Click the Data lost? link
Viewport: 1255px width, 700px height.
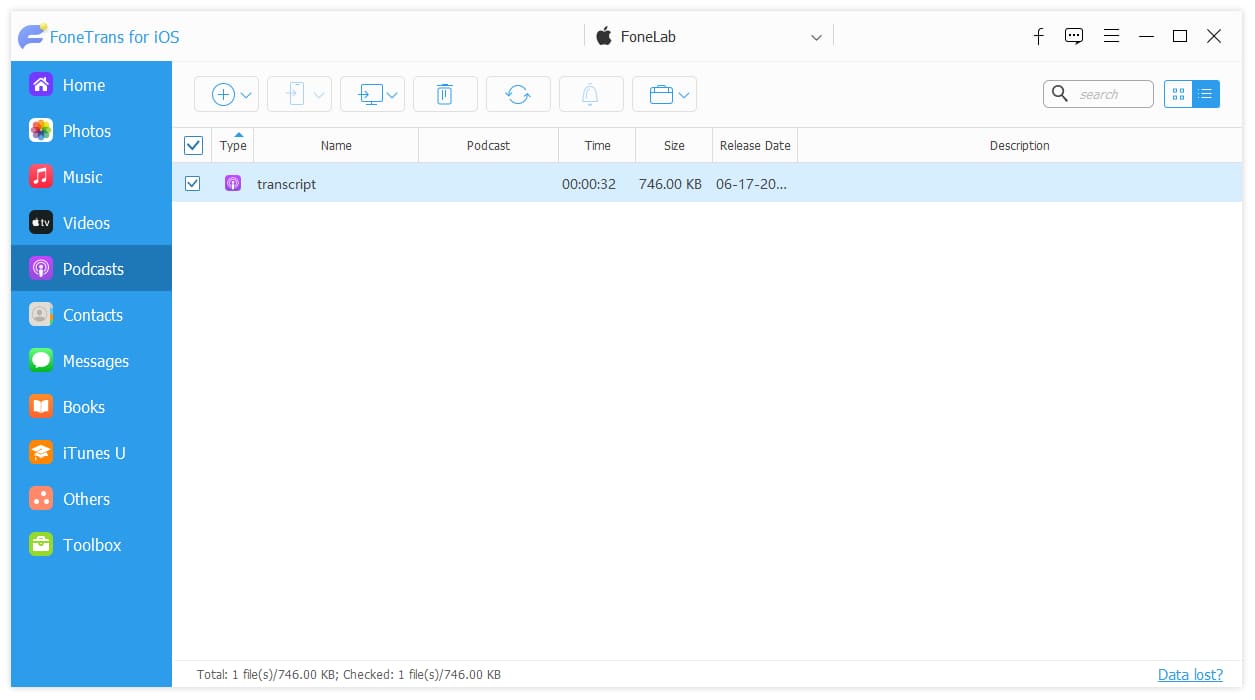(1190, 674)
